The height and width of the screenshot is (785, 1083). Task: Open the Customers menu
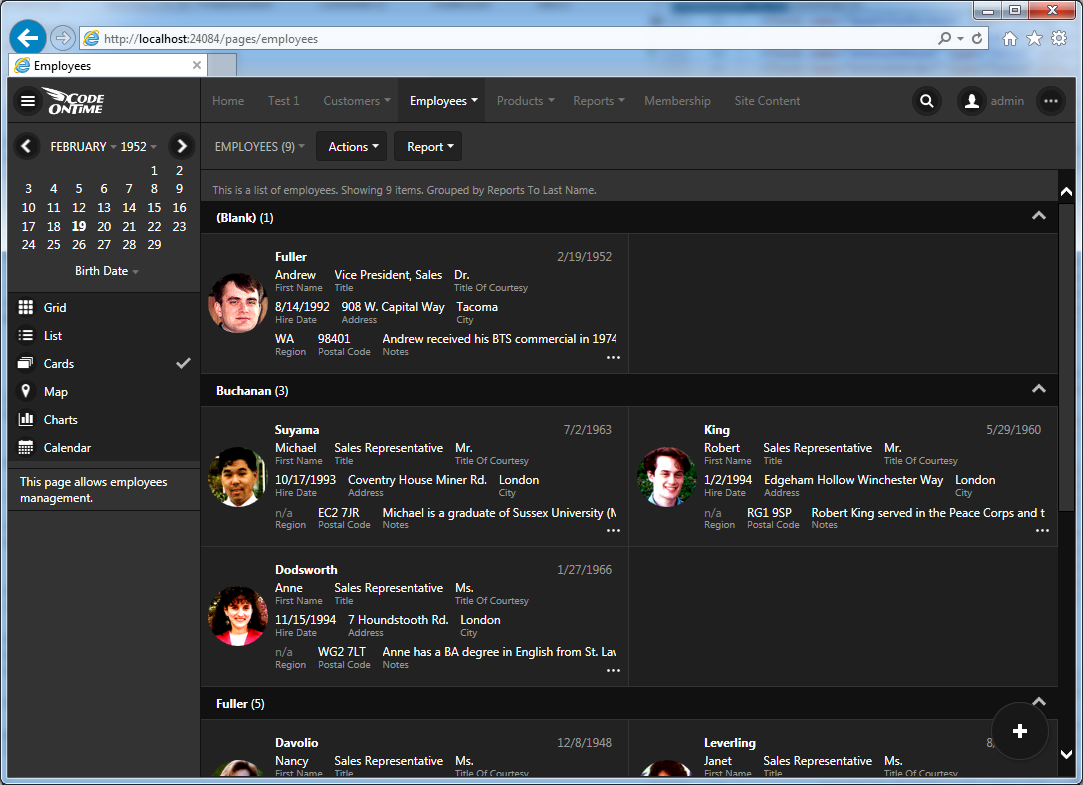357,101
